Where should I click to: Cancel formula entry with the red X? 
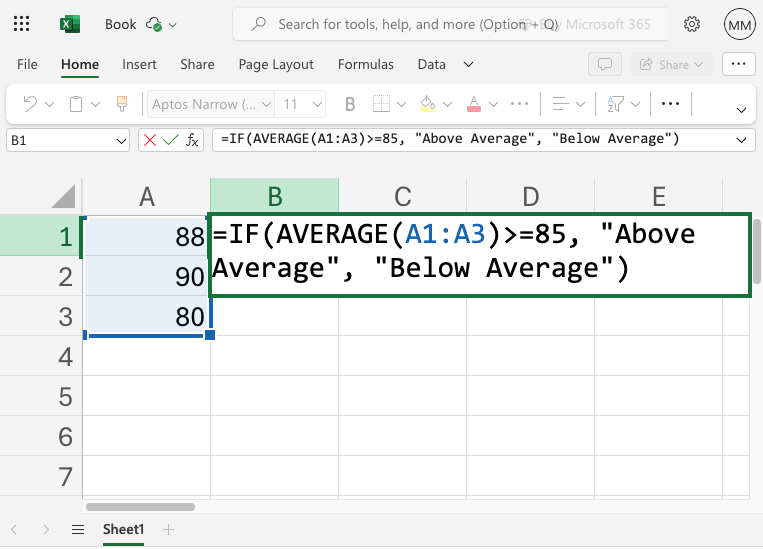(x=150, y=140)
